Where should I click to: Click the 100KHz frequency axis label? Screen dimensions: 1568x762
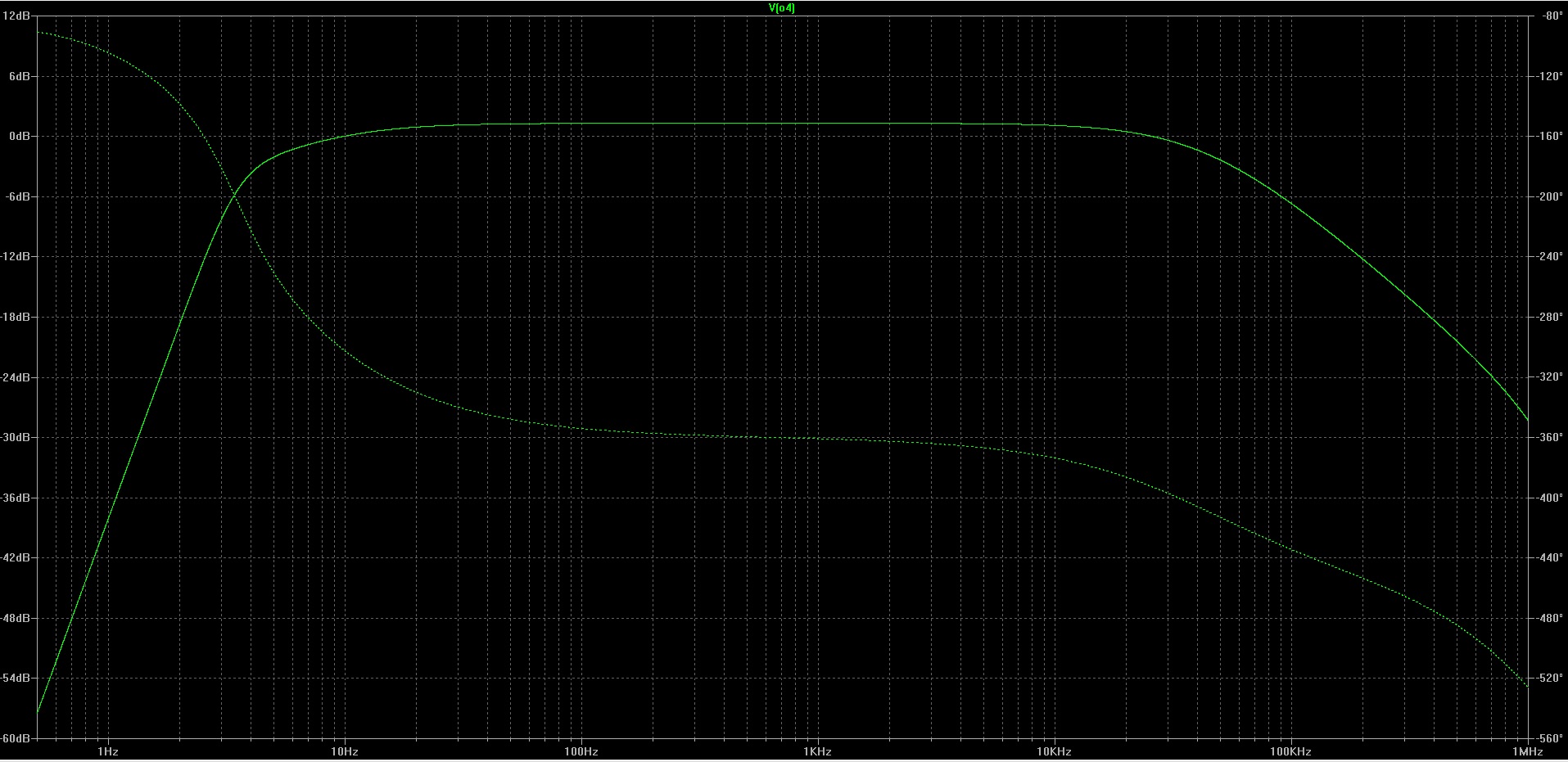click(1291, 751)
